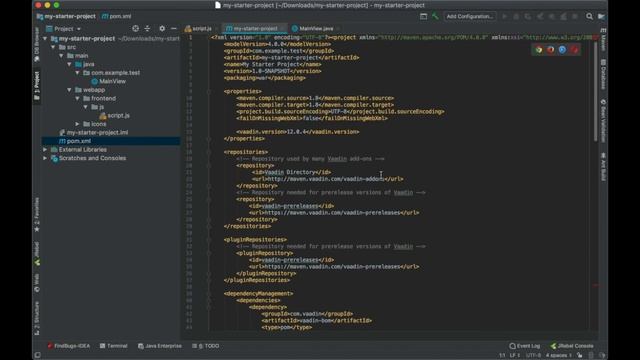640x360 pixels.
Task: Toggle tool window bars icon in bottom-left corner
Action: tap(37, 355)
